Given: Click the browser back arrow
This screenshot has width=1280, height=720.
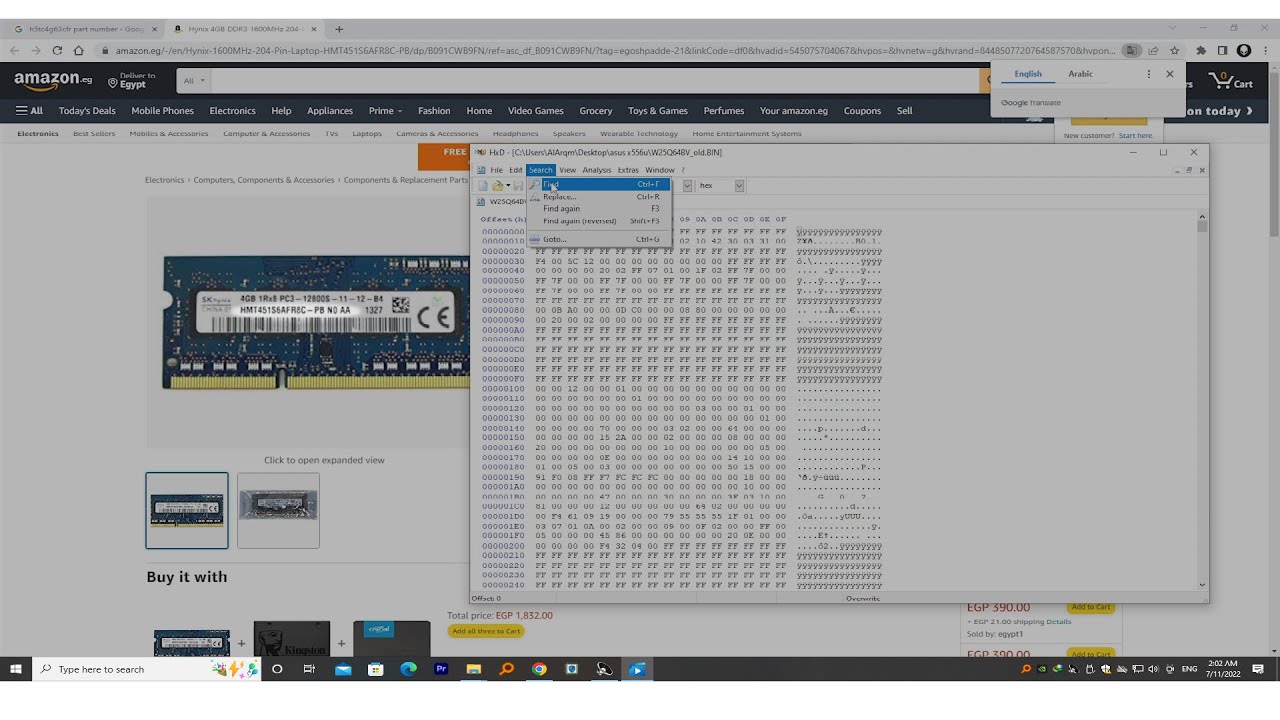Looking at the screenshot, I should [x=14, y=50].
